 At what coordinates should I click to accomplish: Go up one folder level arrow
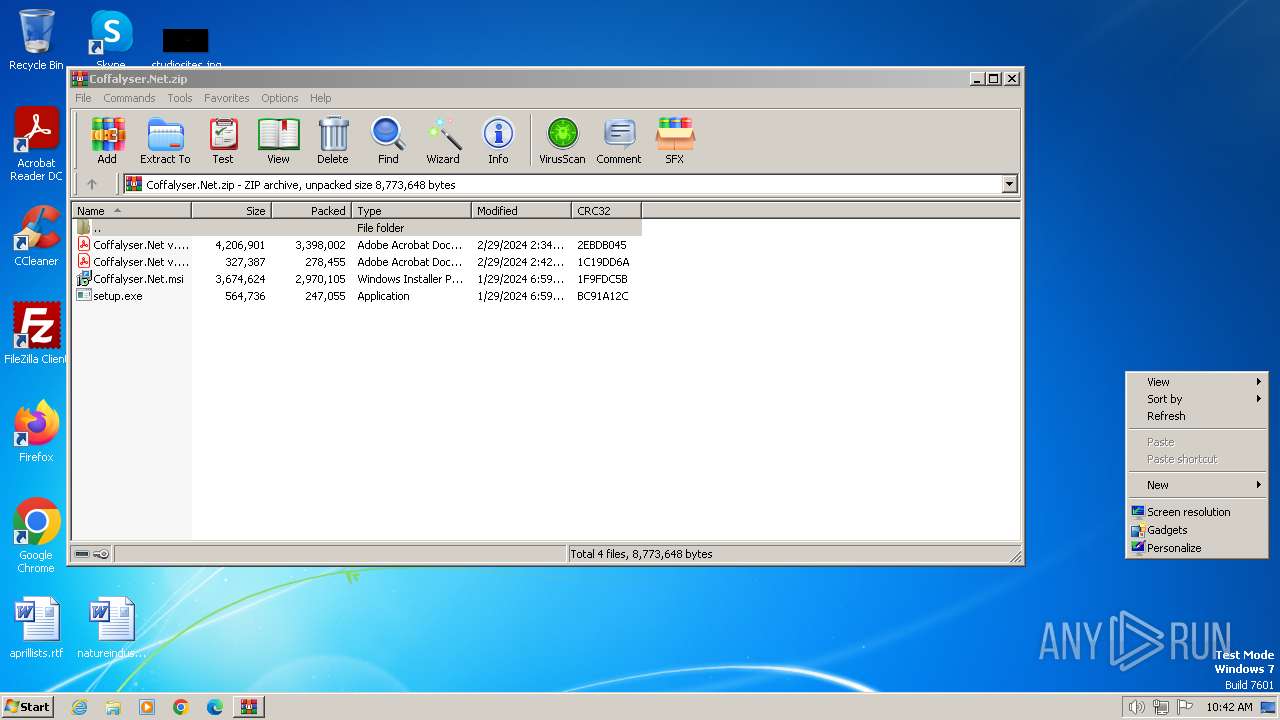92,184
